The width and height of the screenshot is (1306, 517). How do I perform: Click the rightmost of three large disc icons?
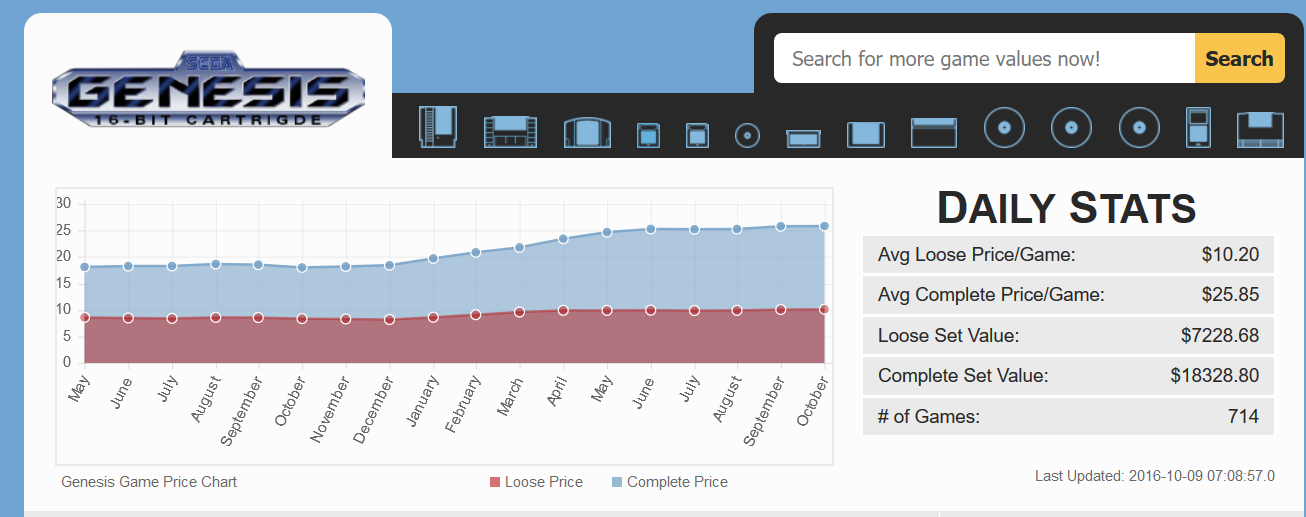(1139, 128)
